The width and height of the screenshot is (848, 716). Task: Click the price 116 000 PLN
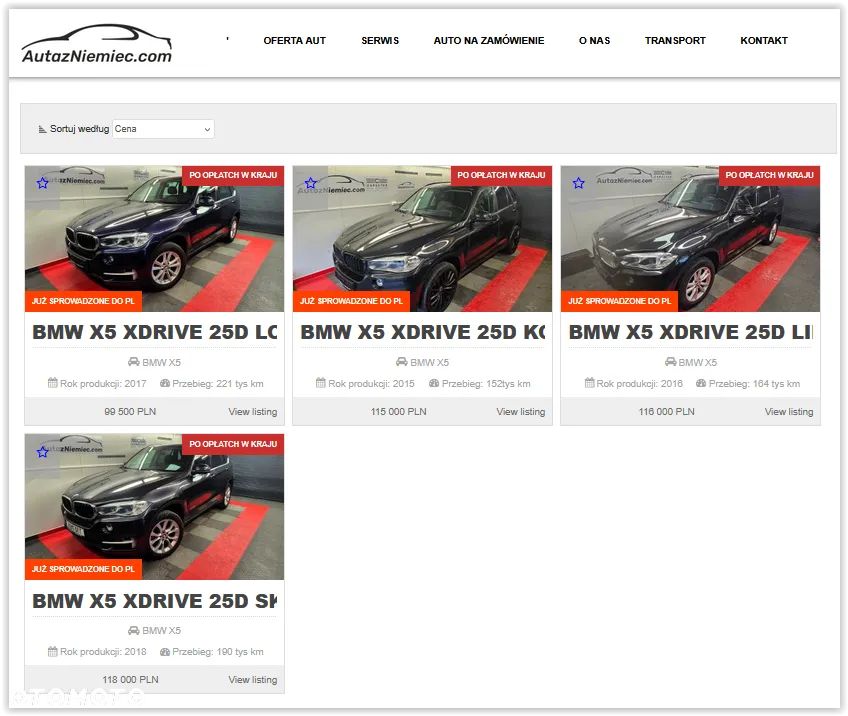point(667,412)
